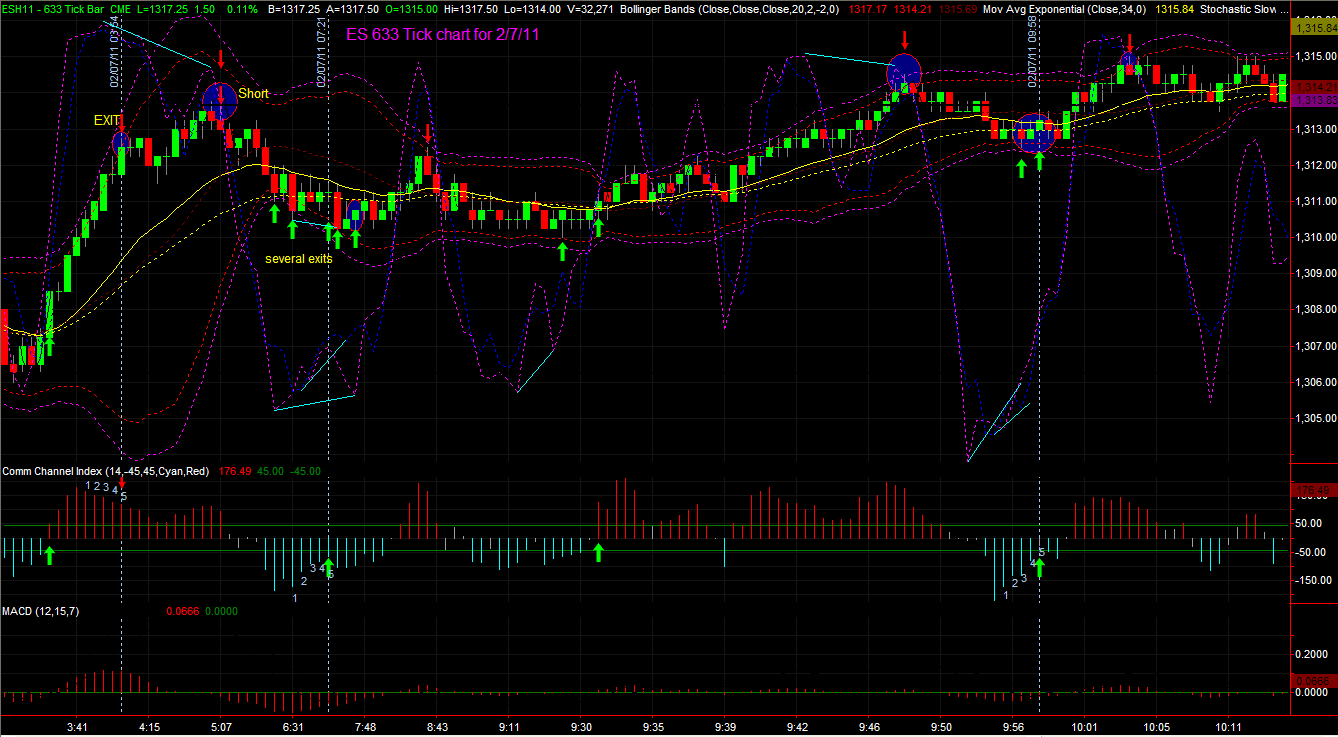The width and height of the screenshot is (1338, 737).
Task: Click the 0.11% percent change value
Action: [x=242, y=8]
